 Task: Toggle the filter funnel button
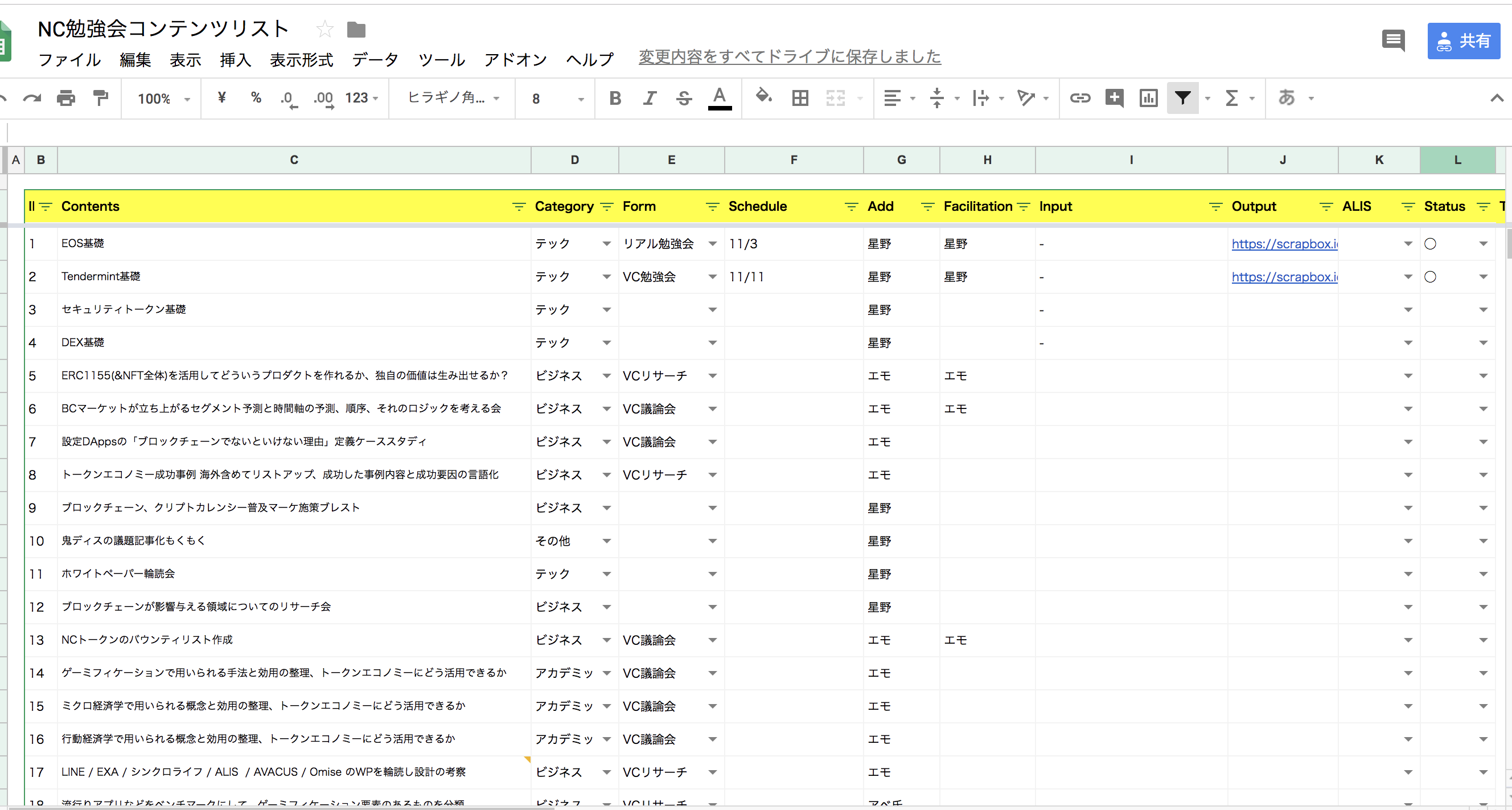coord(1182,98)
